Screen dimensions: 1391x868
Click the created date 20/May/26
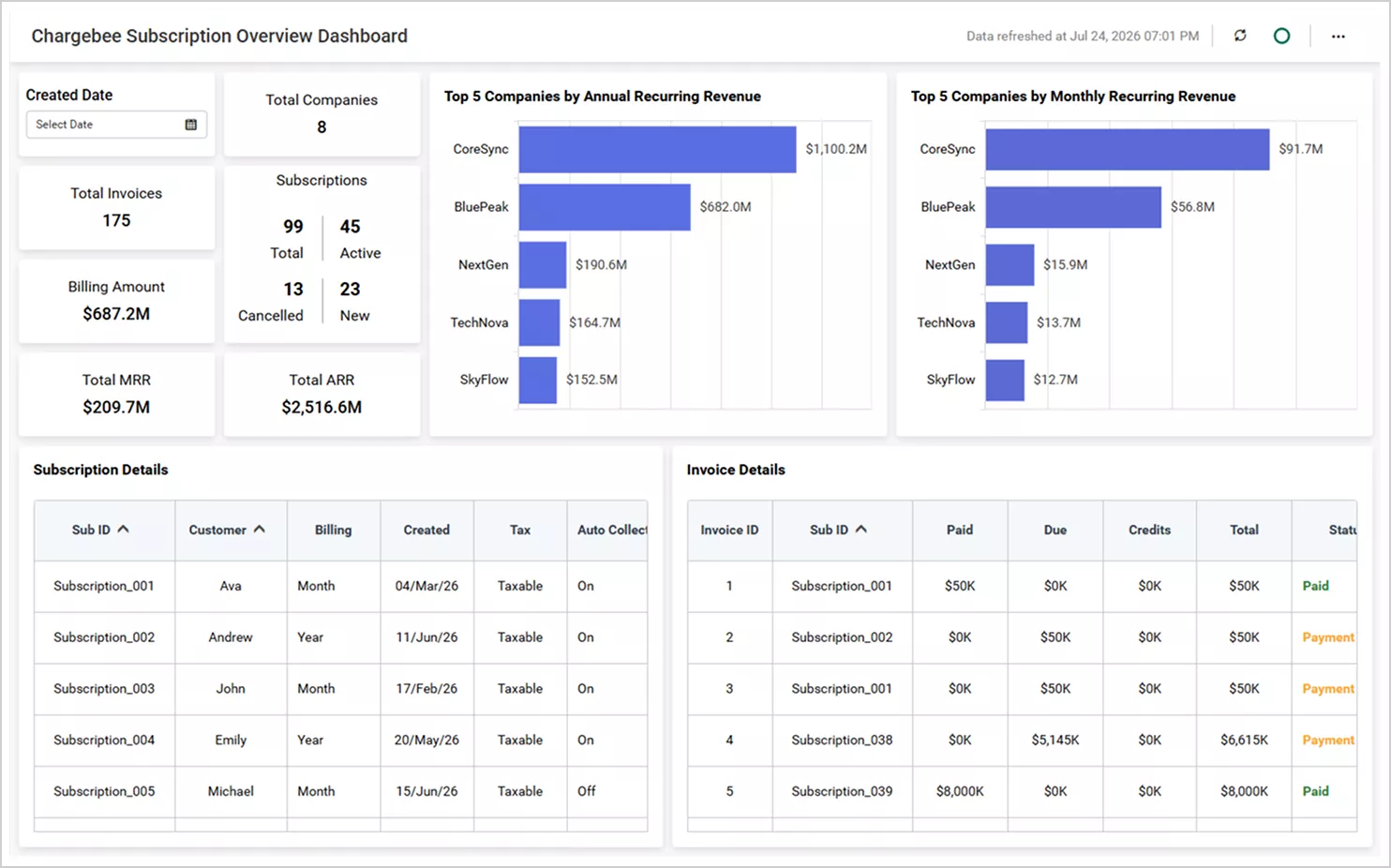point(426,741)
